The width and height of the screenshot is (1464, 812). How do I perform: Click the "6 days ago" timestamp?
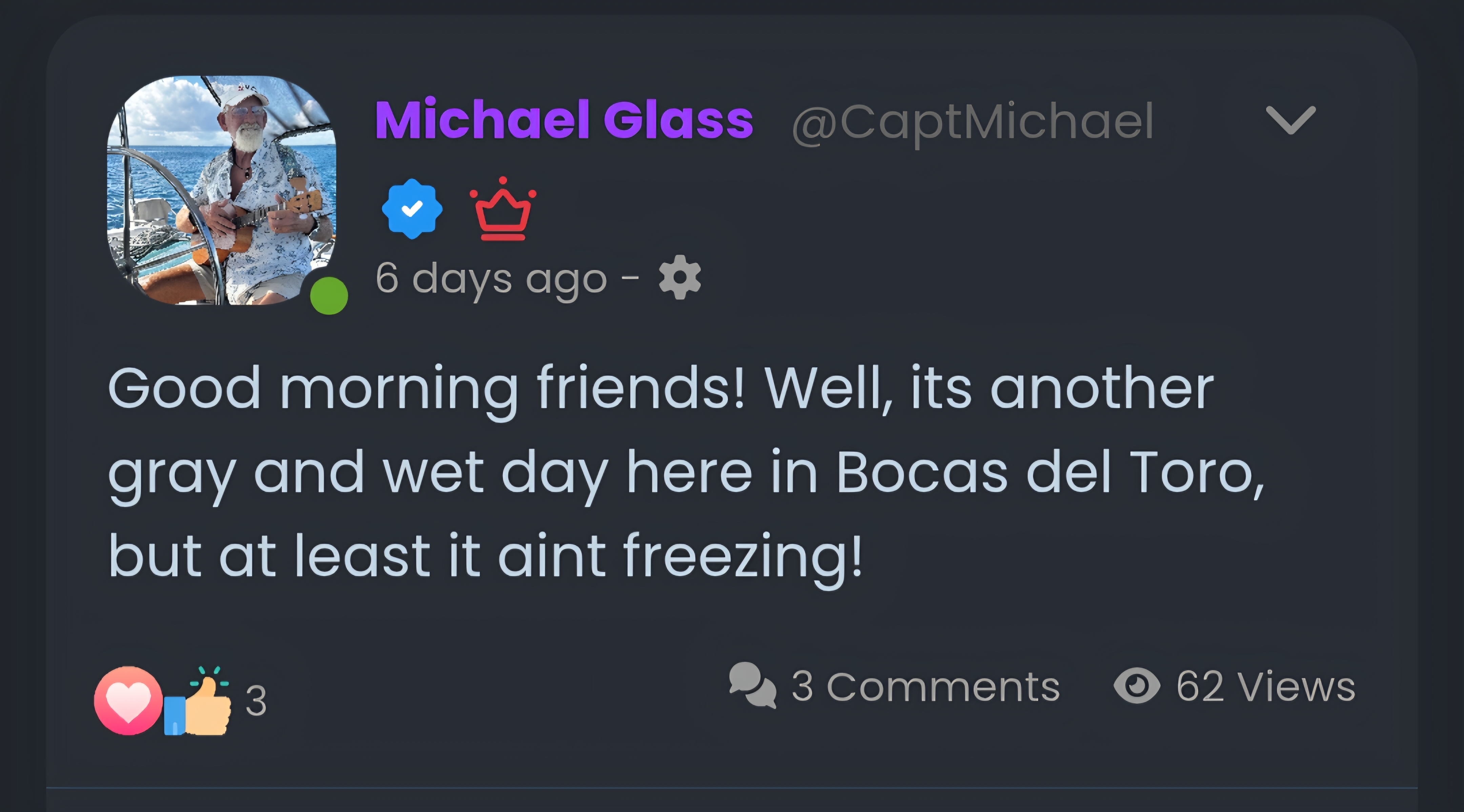coord(491,279)
